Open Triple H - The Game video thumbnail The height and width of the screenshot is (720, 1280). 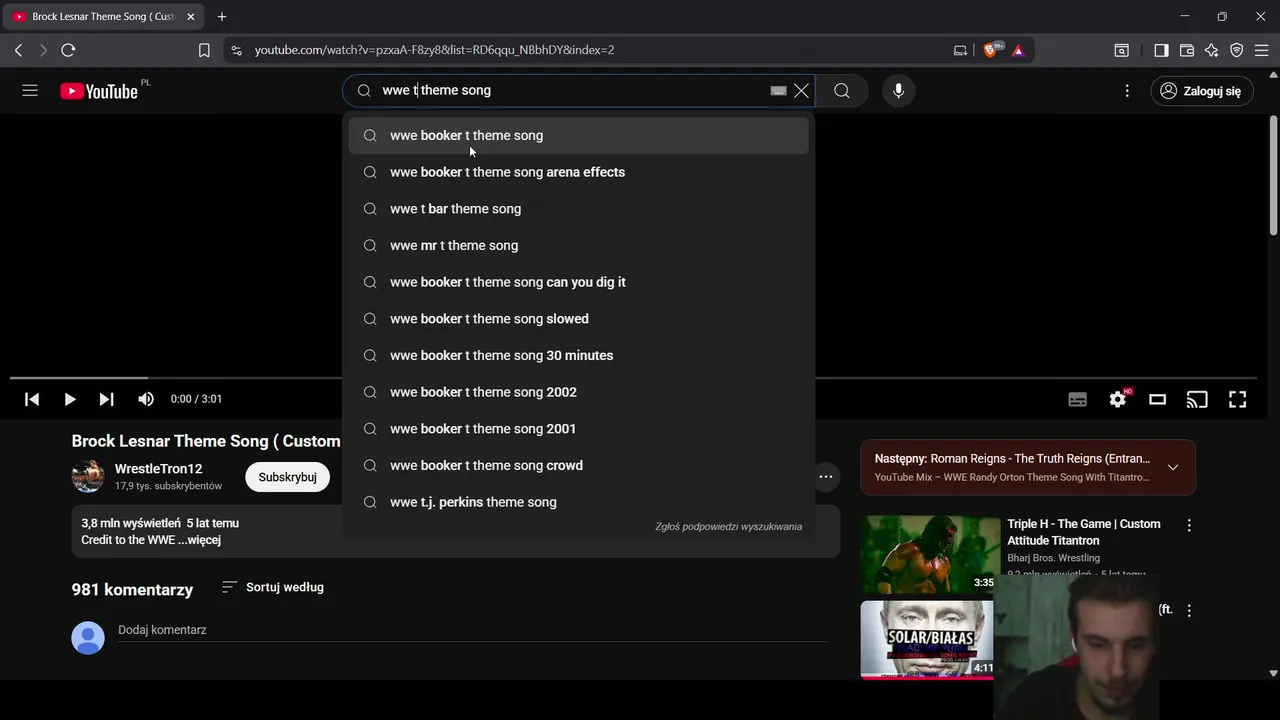pyautogui.click(x=930, y=554)
